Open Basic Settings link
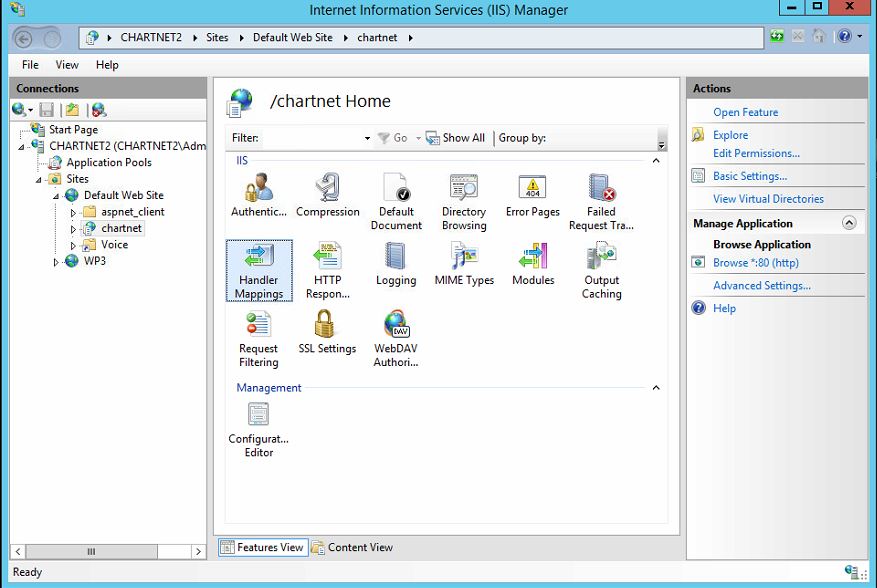Viewport: 877px width, 588px height. [x=750, y=176]
